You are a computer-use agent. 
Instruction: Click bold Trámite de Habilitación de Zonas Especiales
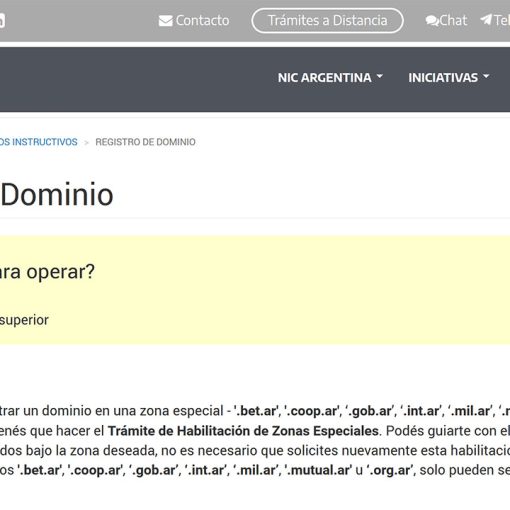click(243, 431)
